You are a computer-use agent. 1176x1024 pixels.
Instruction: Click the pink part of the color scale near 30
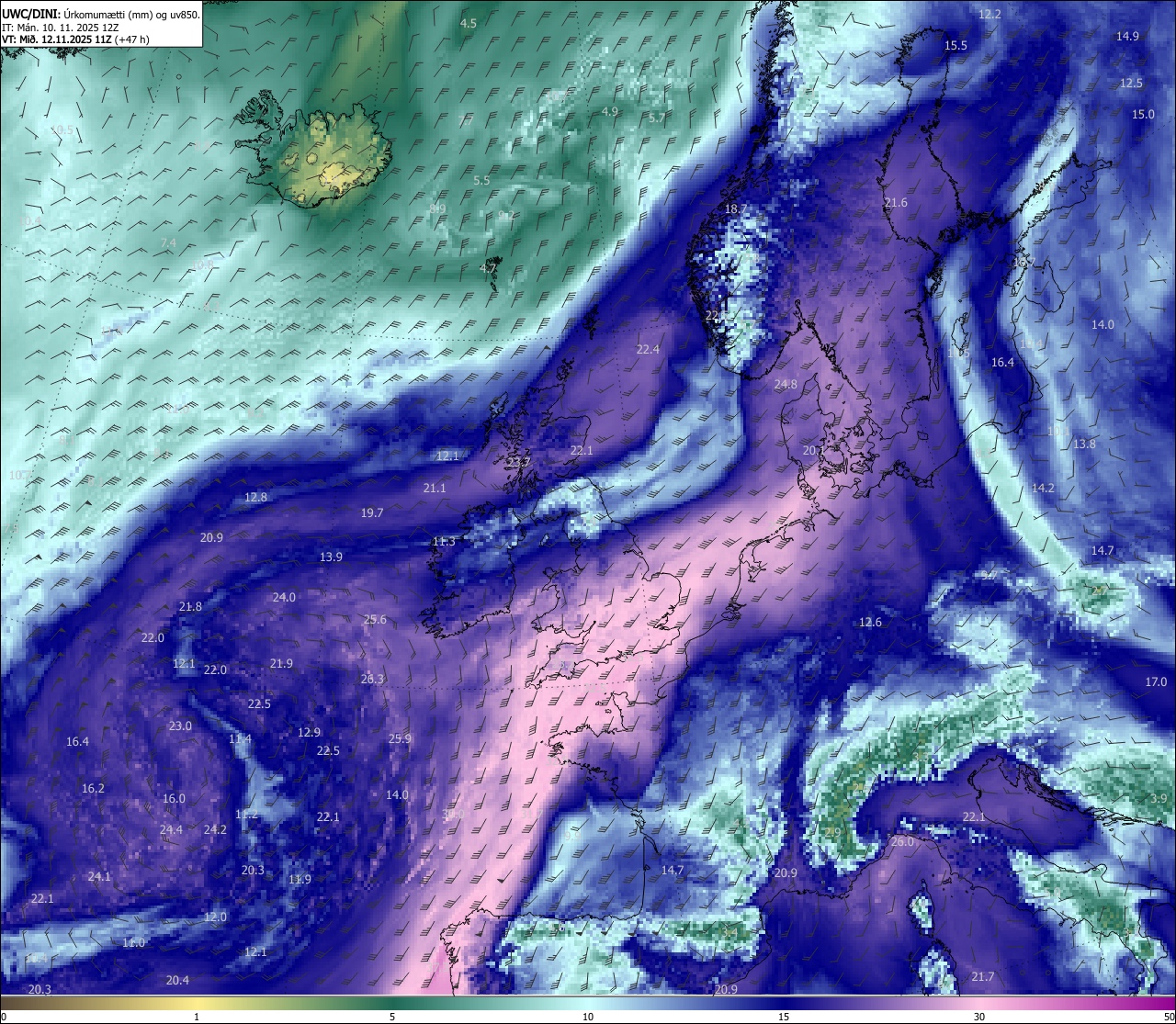point(979,1002)
